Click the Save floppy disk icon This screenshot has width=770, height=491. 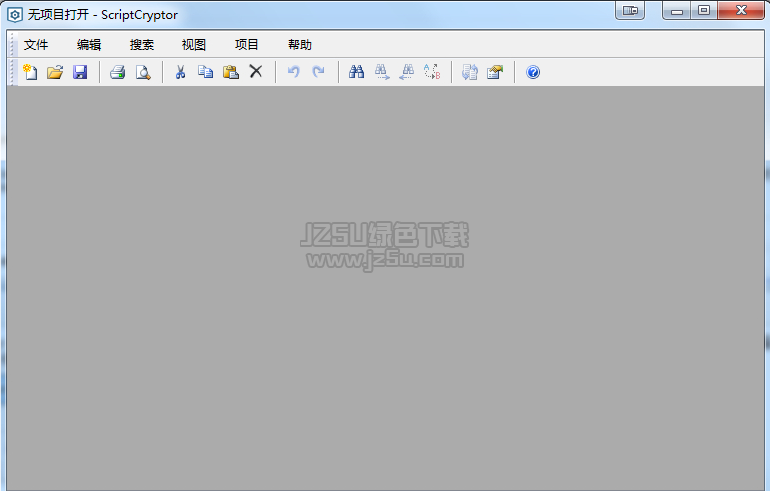coord(80,72)
